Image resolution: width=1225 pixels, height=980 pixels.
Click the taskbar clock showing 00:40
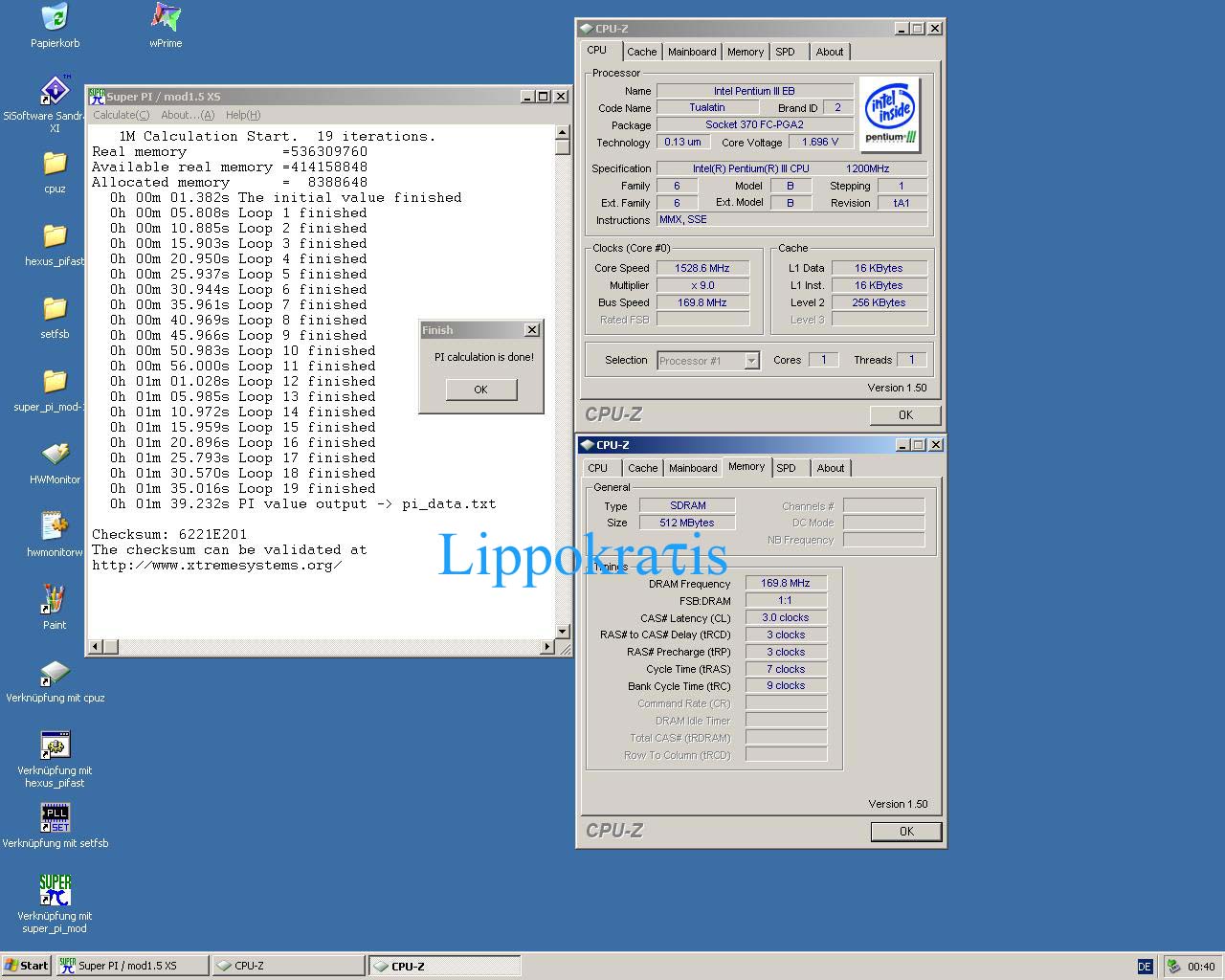point(1201,967)
